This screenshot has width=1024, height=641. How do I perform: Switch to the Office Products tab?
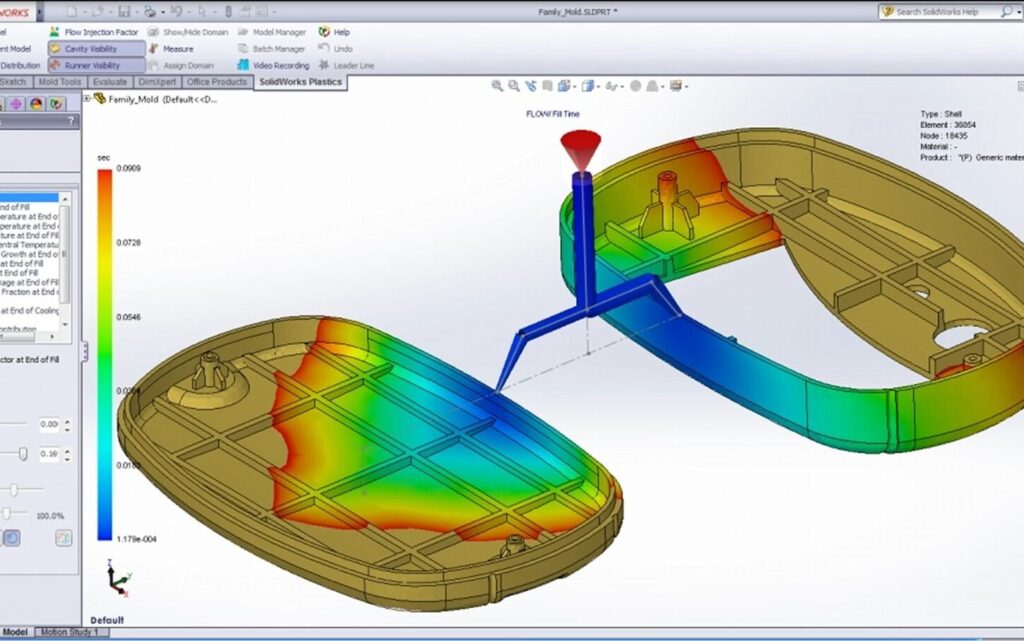(x=217, y=82)
